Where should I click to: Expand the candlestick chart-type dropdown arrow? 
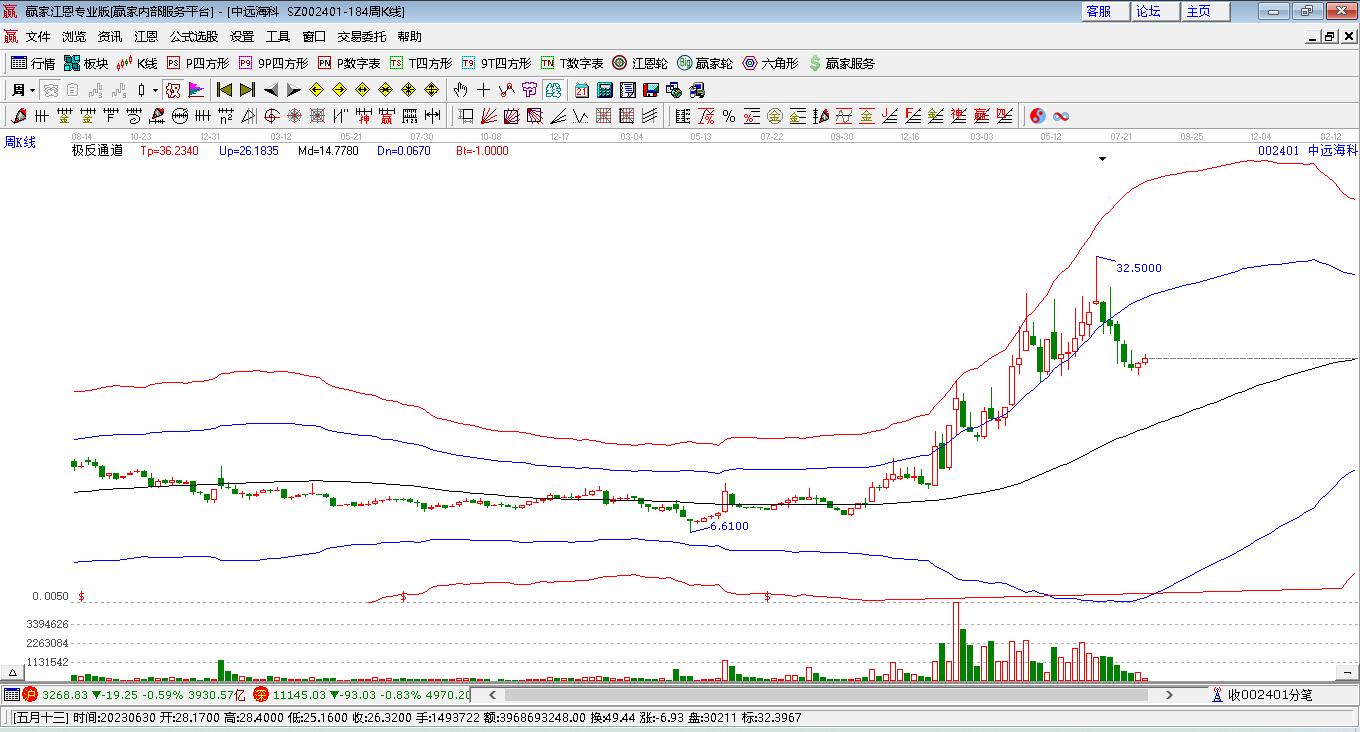click(155, 90)
